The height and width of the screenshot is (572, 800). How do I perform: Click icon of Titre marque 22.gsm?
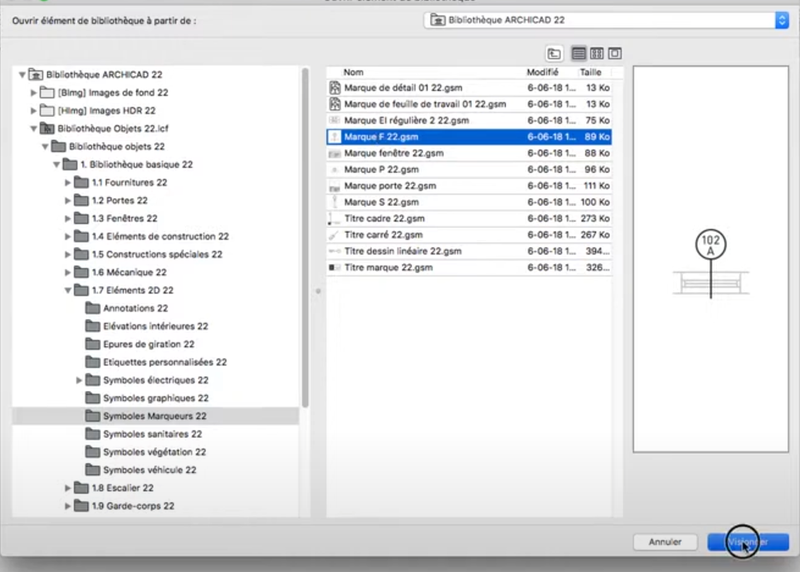click(335, 267)
